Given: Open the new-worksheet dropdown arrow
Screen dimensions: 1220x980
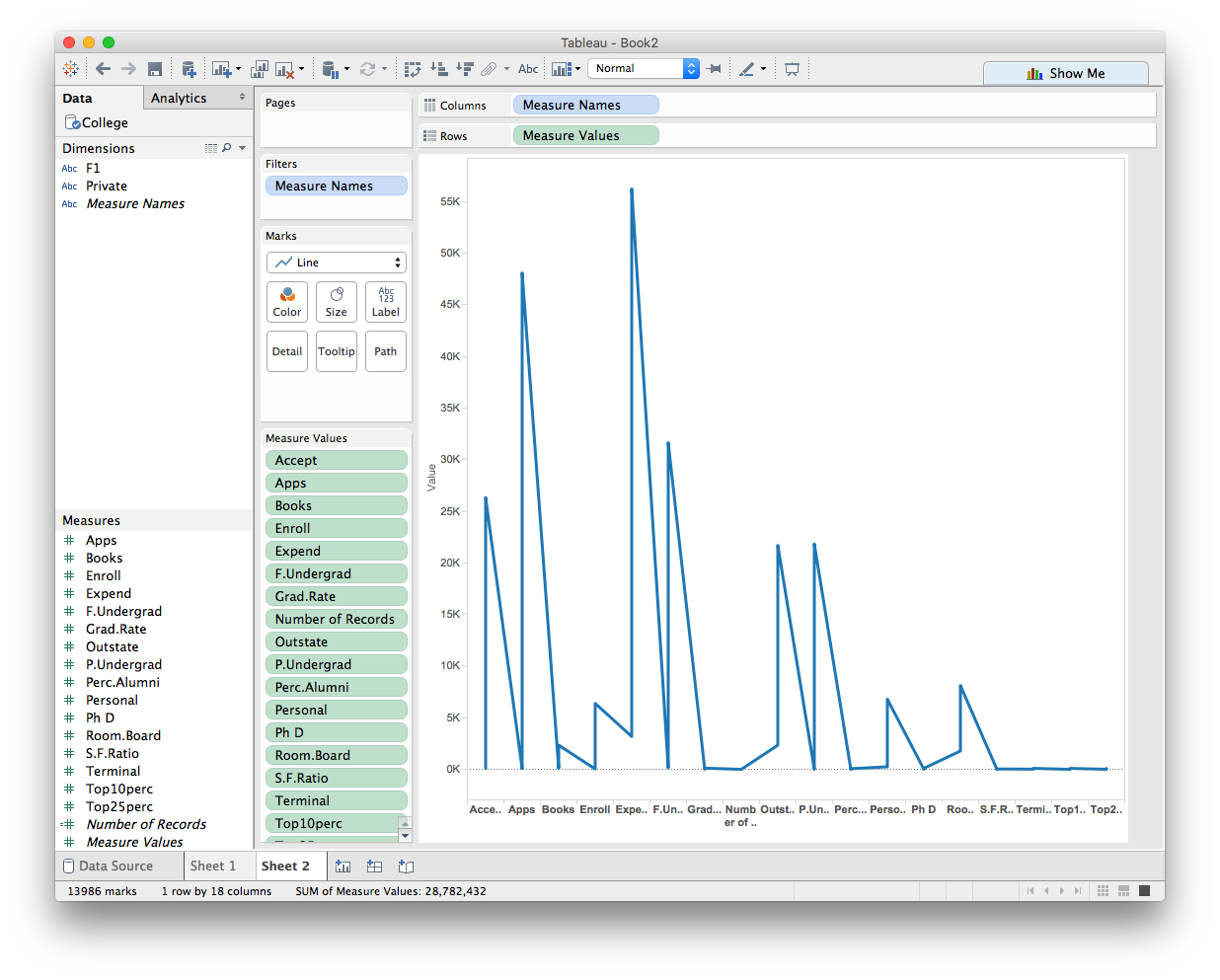Looking at the screenshot, I should (238, 69).
